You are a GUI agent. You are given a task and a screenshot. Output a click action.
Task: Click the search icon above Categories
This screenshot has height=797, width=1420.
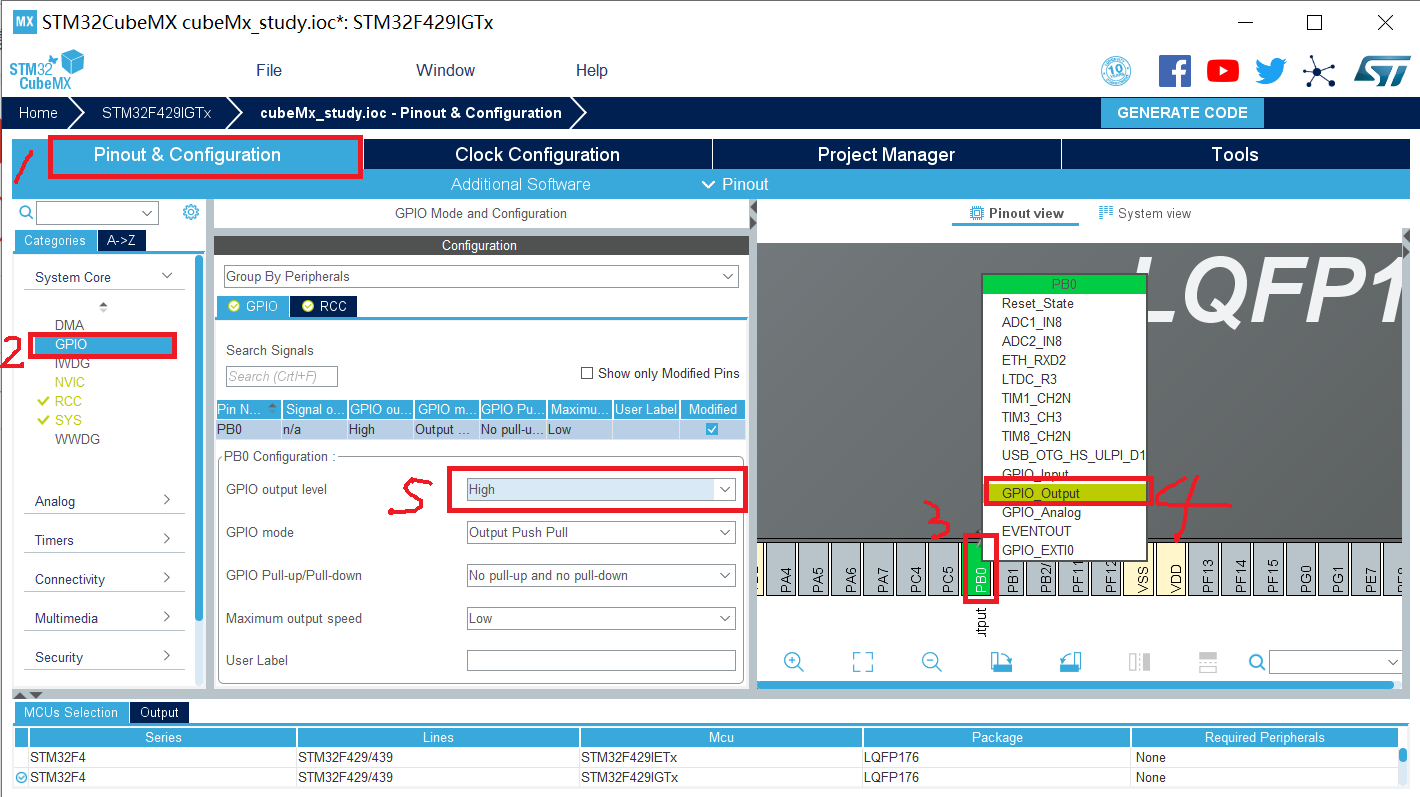(26, 213)
